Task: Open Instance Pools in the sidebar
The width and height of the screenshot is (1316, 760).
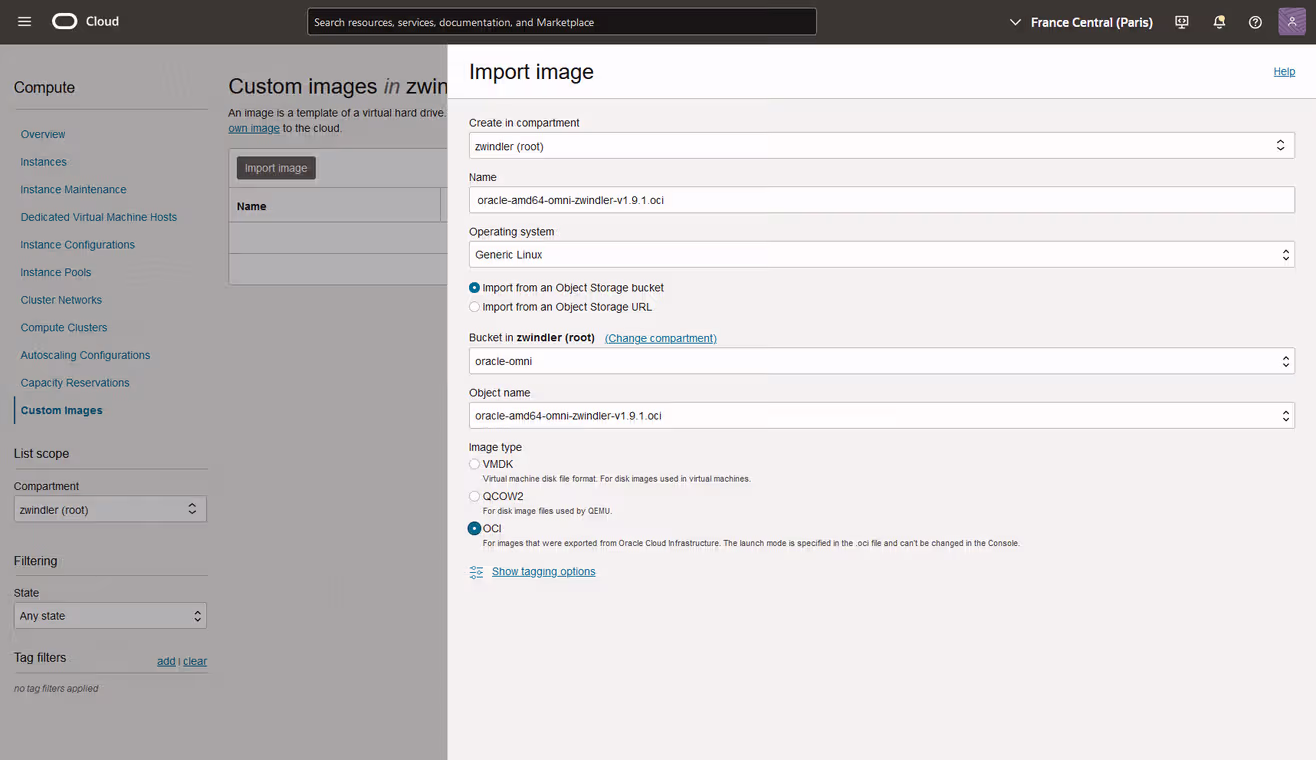Action: pos(56,272)
